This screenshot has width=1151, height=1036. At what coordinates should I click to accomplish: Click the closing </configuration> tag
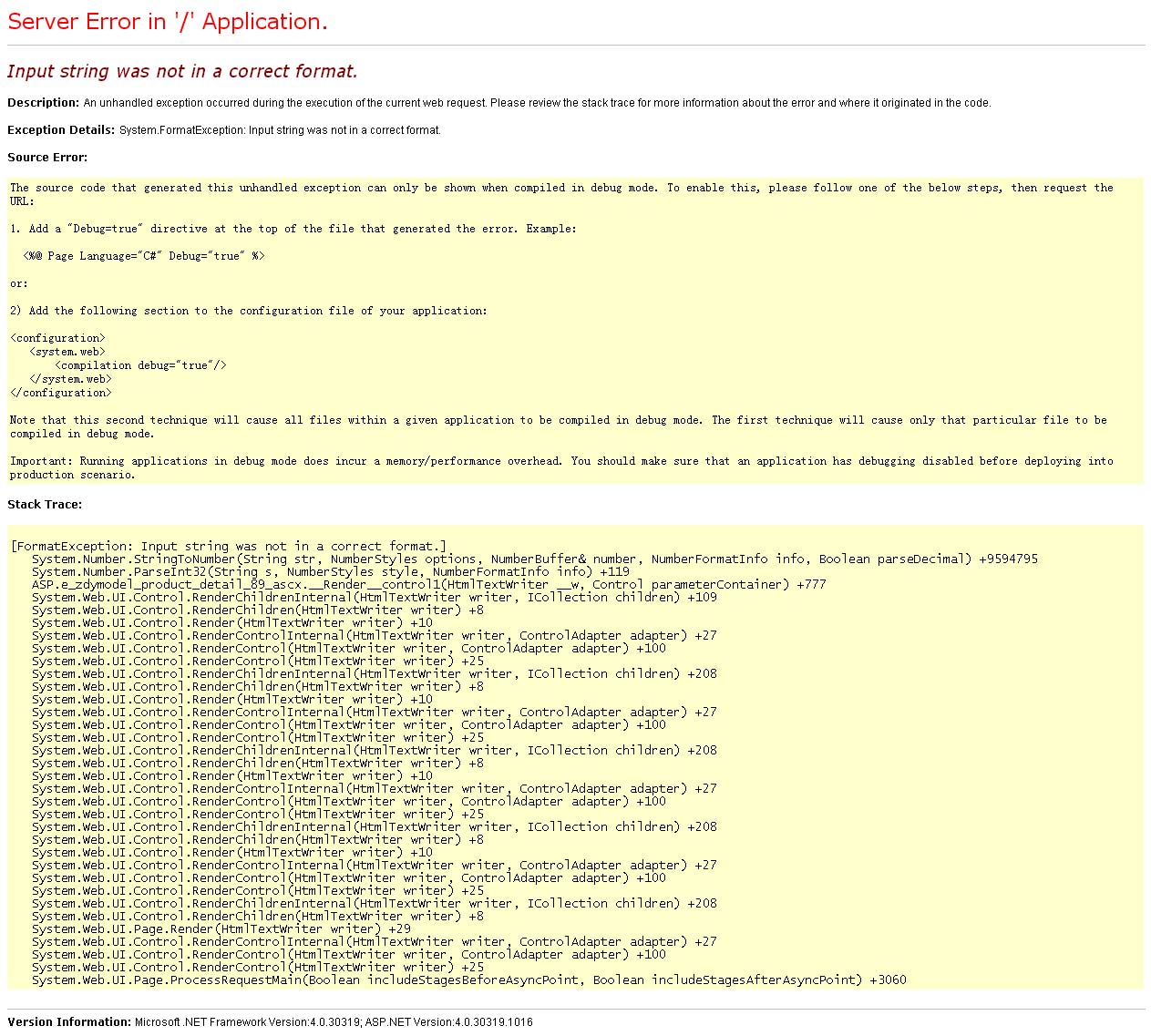tap(61, 393)
